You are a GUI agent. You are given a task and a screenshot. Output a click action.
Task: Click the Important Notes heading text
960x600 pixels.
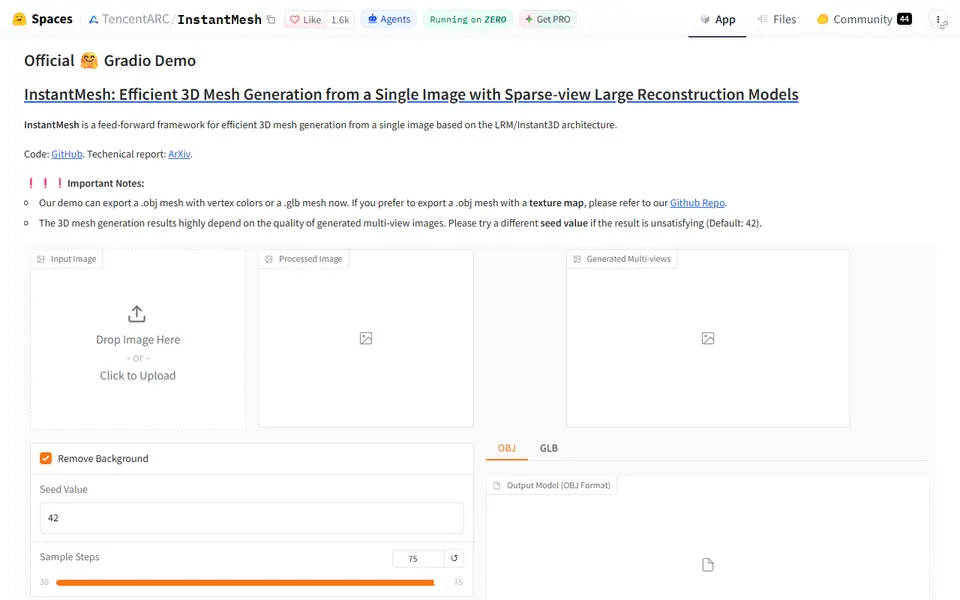coord(105,183)
